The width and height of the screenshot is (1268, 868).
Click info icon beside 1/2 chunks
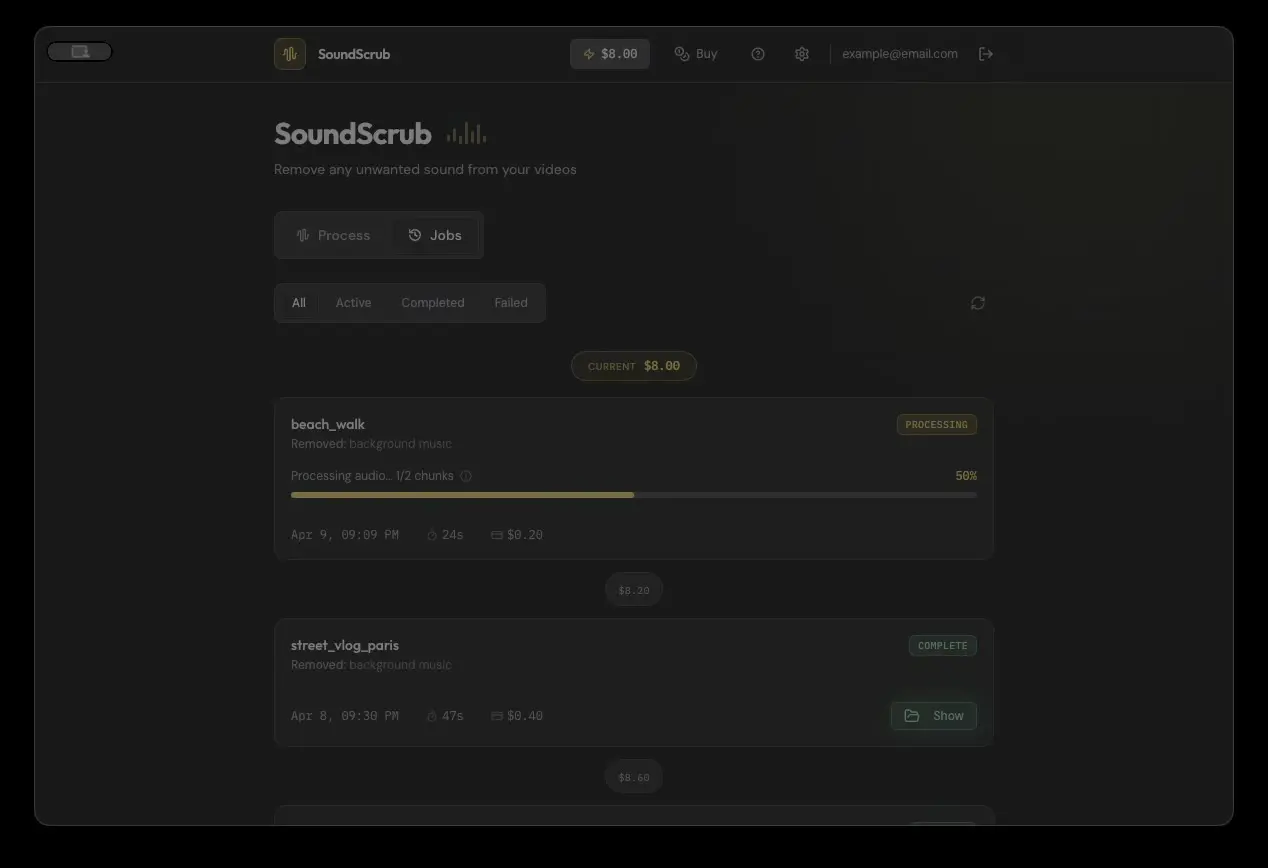tap(466, 476)
